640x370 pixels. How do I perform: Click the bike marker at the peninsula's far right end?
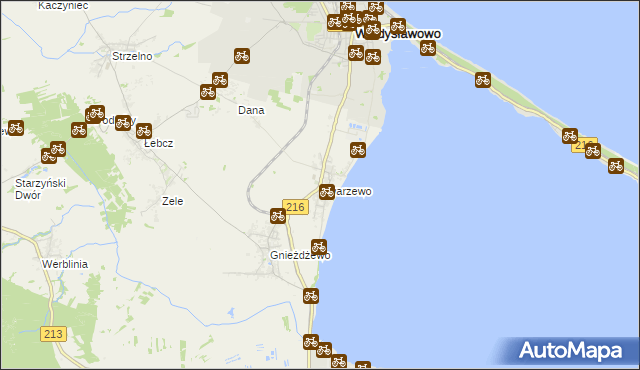[x=616, y=166]
